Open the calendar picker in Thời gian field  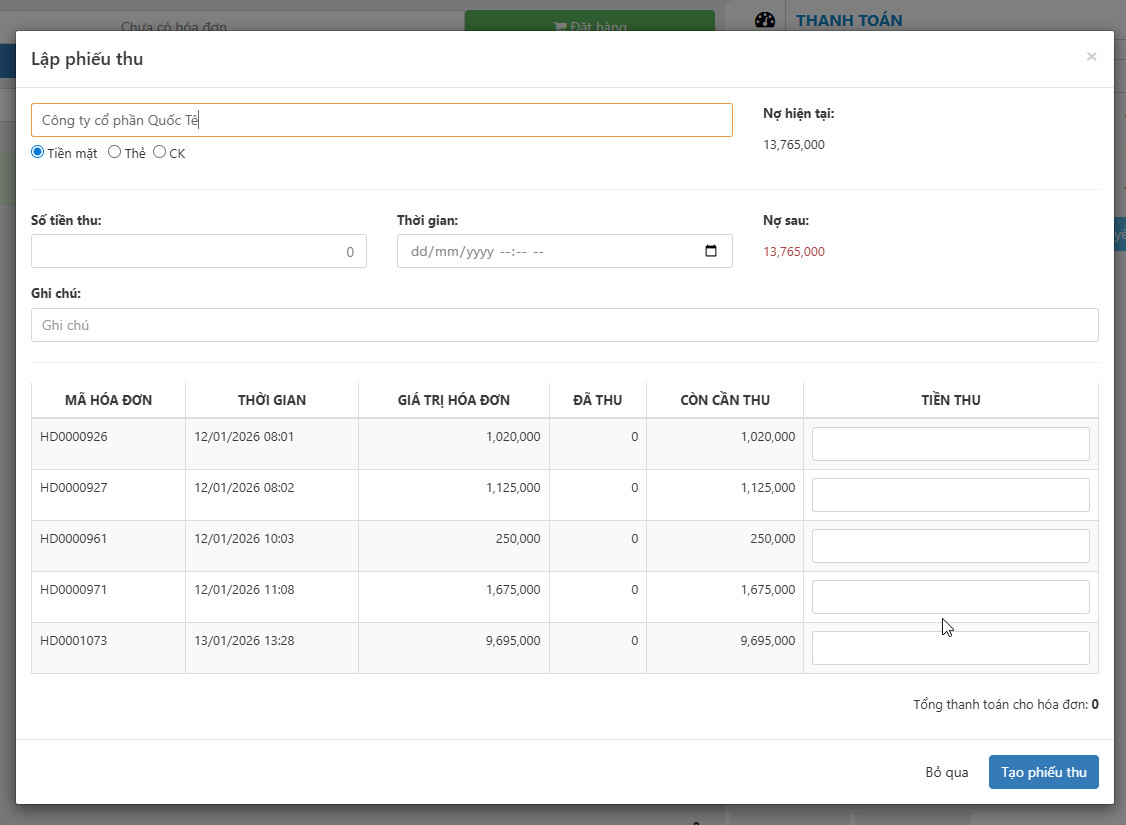coord(711,252)
